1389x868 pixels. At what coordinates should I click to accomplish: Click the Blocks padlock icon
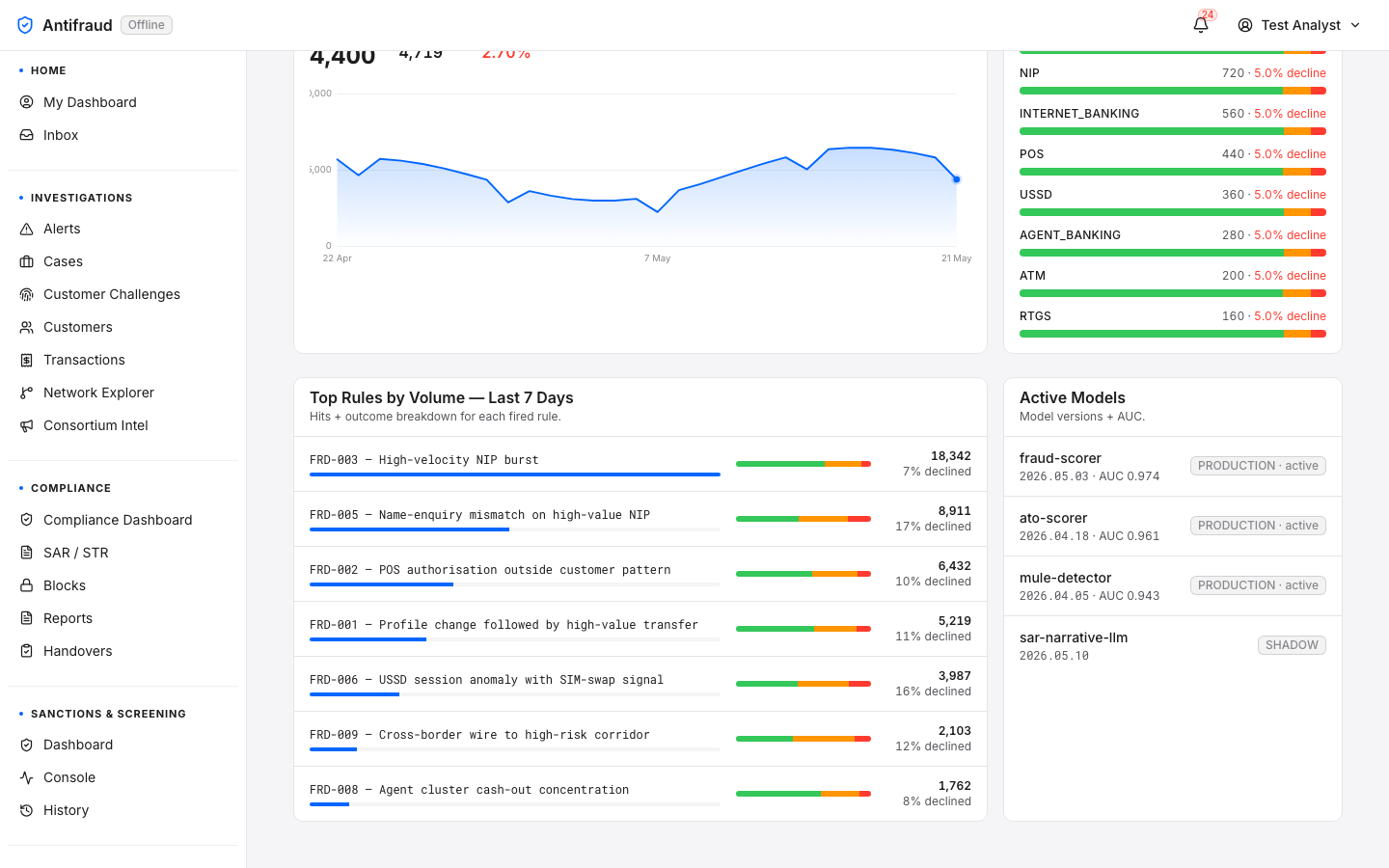pos(27,585)
